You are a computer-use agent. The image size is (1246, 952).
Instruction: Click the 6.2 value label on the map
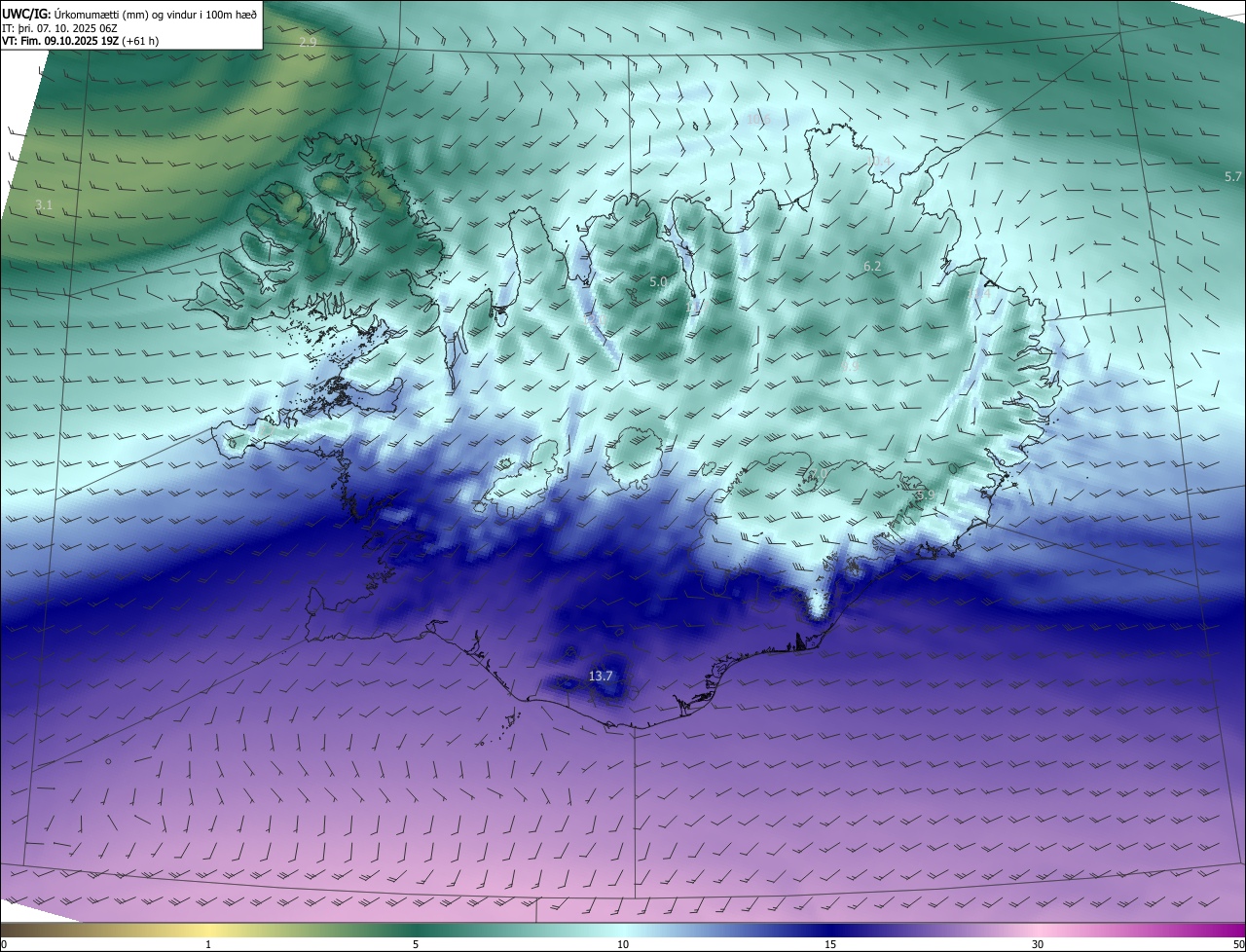coord(872,266)
